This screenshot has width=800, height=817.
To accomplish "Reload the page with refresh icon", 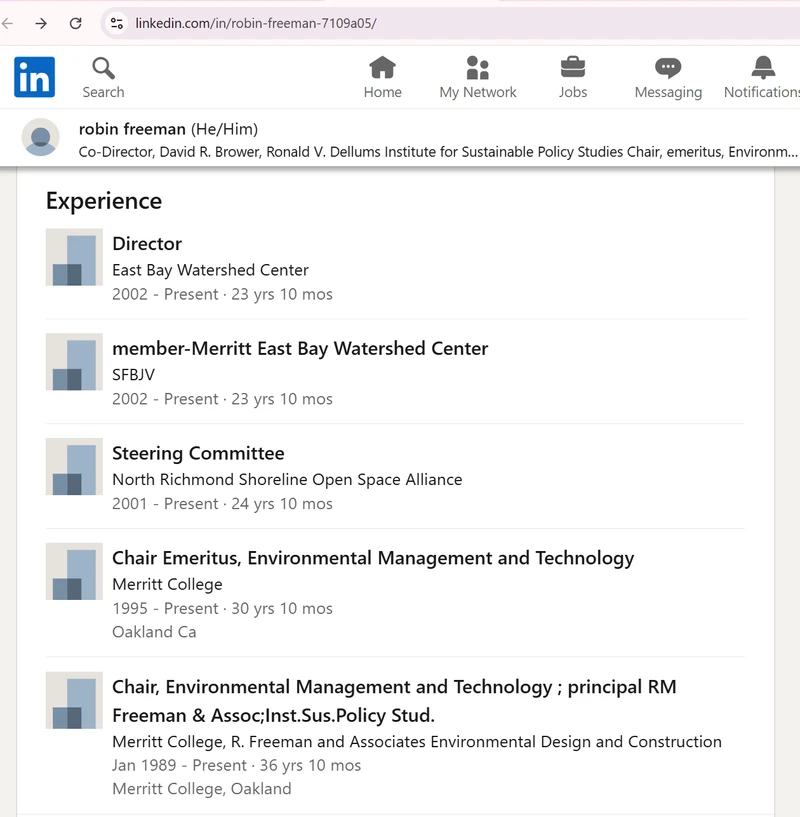I will click(x=76, y=23).
